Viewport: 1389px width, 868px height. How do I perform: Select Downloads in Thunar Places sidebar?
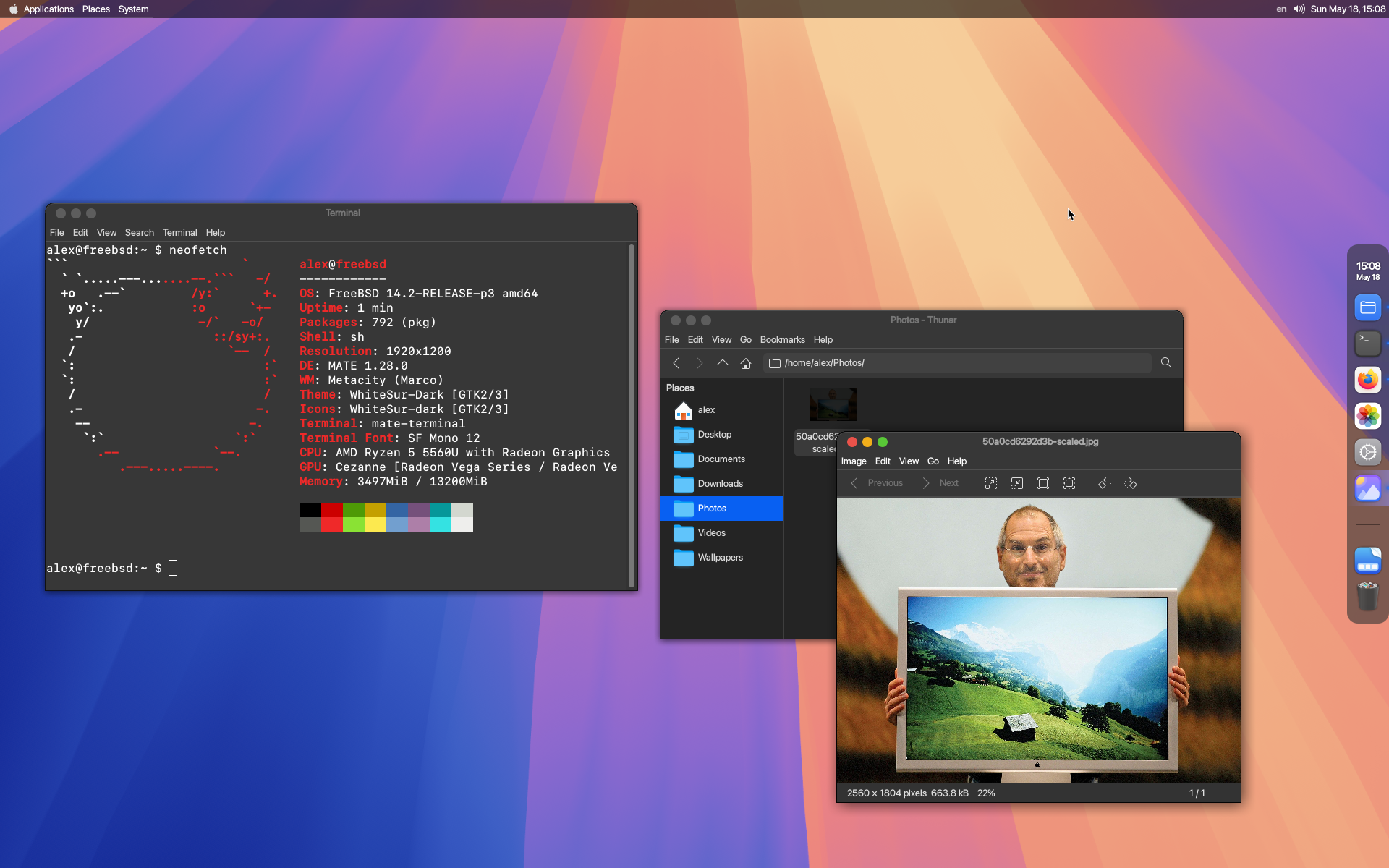coord(720,484)
